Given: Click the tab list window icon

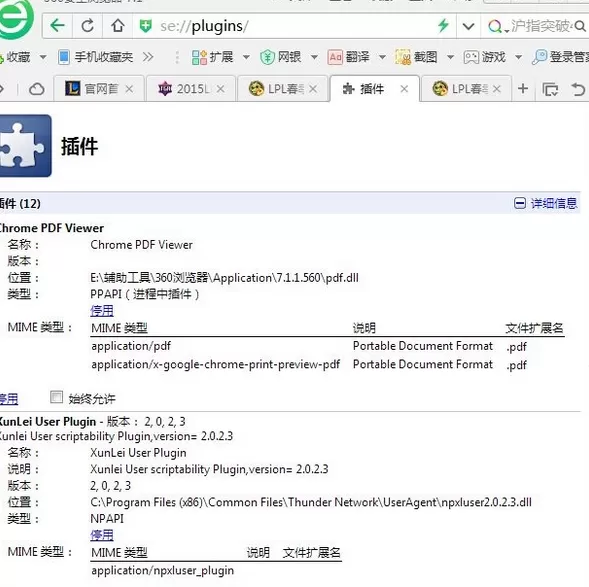Looking at the screenshot, I should pos(550,89).
